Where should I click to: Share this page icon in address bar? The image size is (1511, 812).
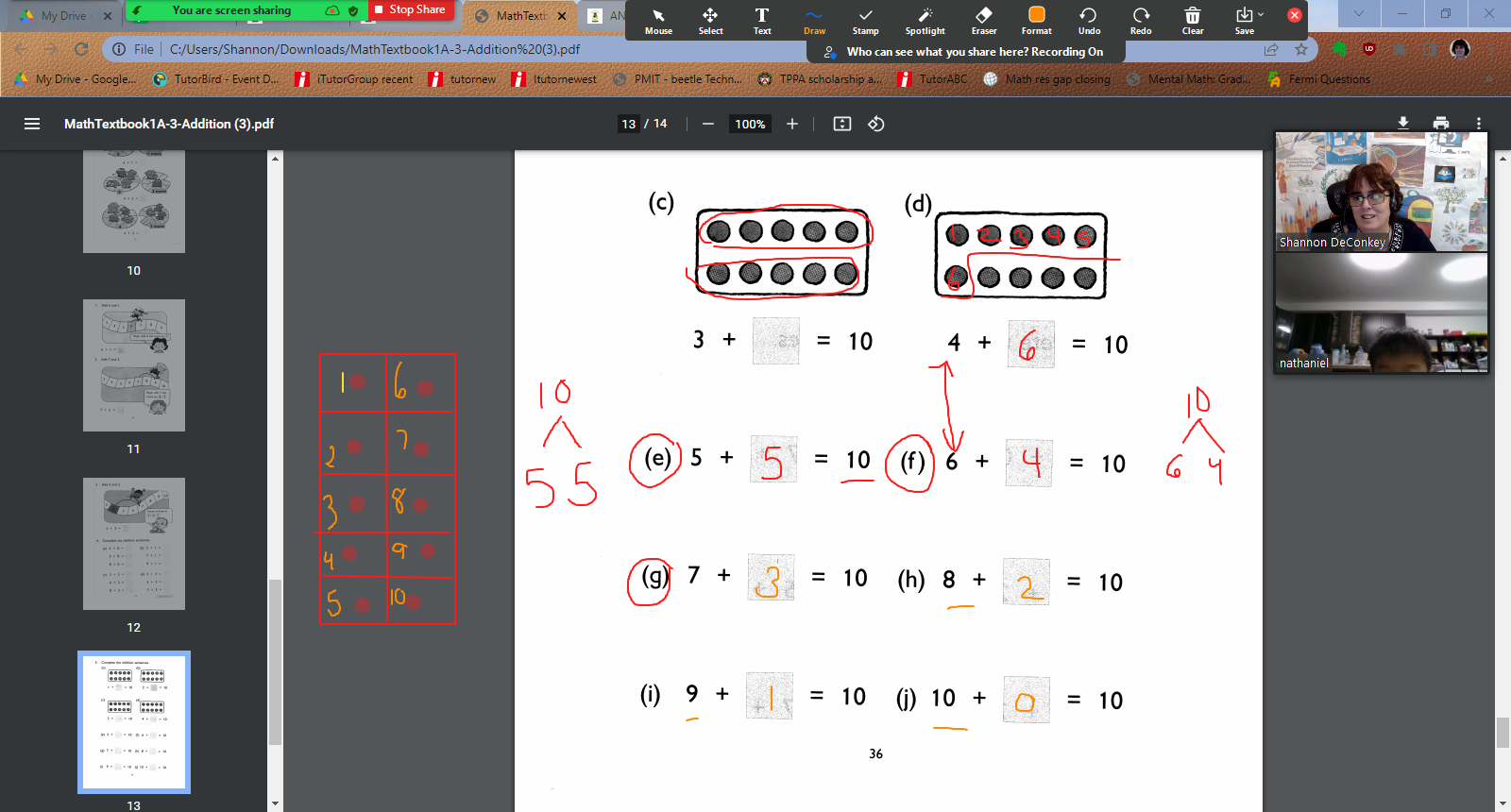coord(1271,49)
